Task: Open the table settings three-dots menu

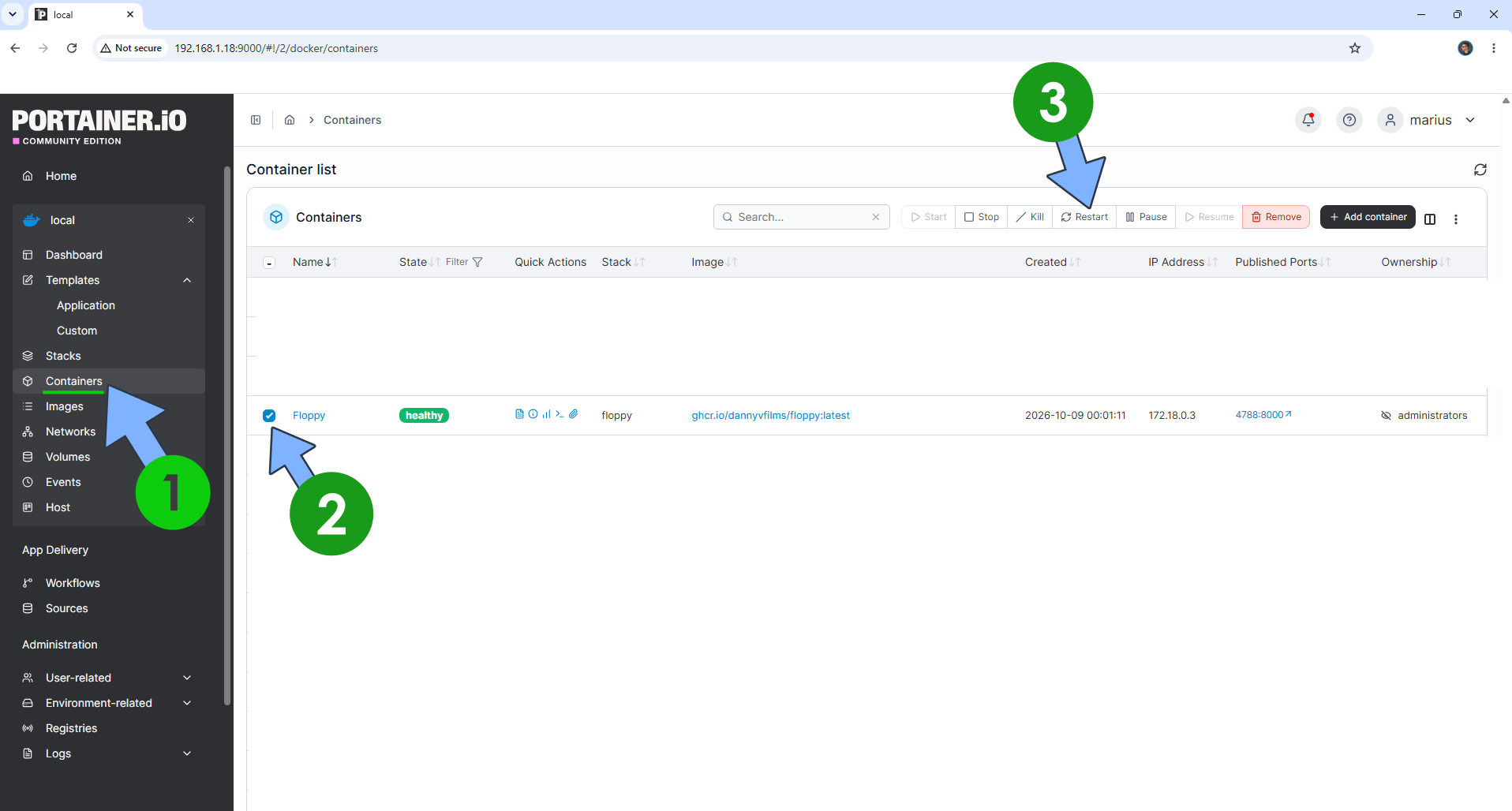Action: pyautogui.click(x=1456, y=219)
